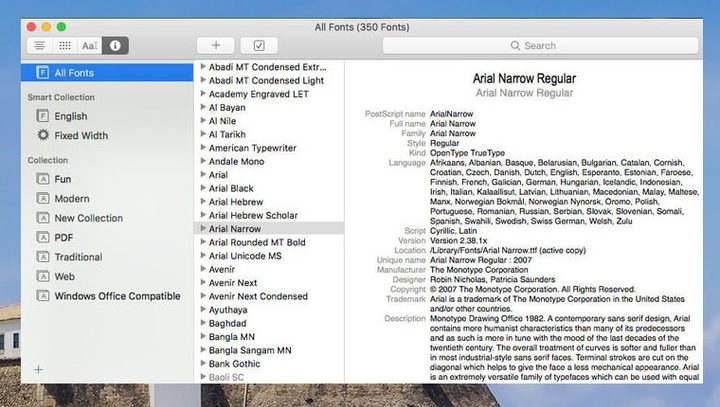This screenshot has width=720, height=407.
Task: Select Bangla Sangam MN font
Action: pos(250,350)
